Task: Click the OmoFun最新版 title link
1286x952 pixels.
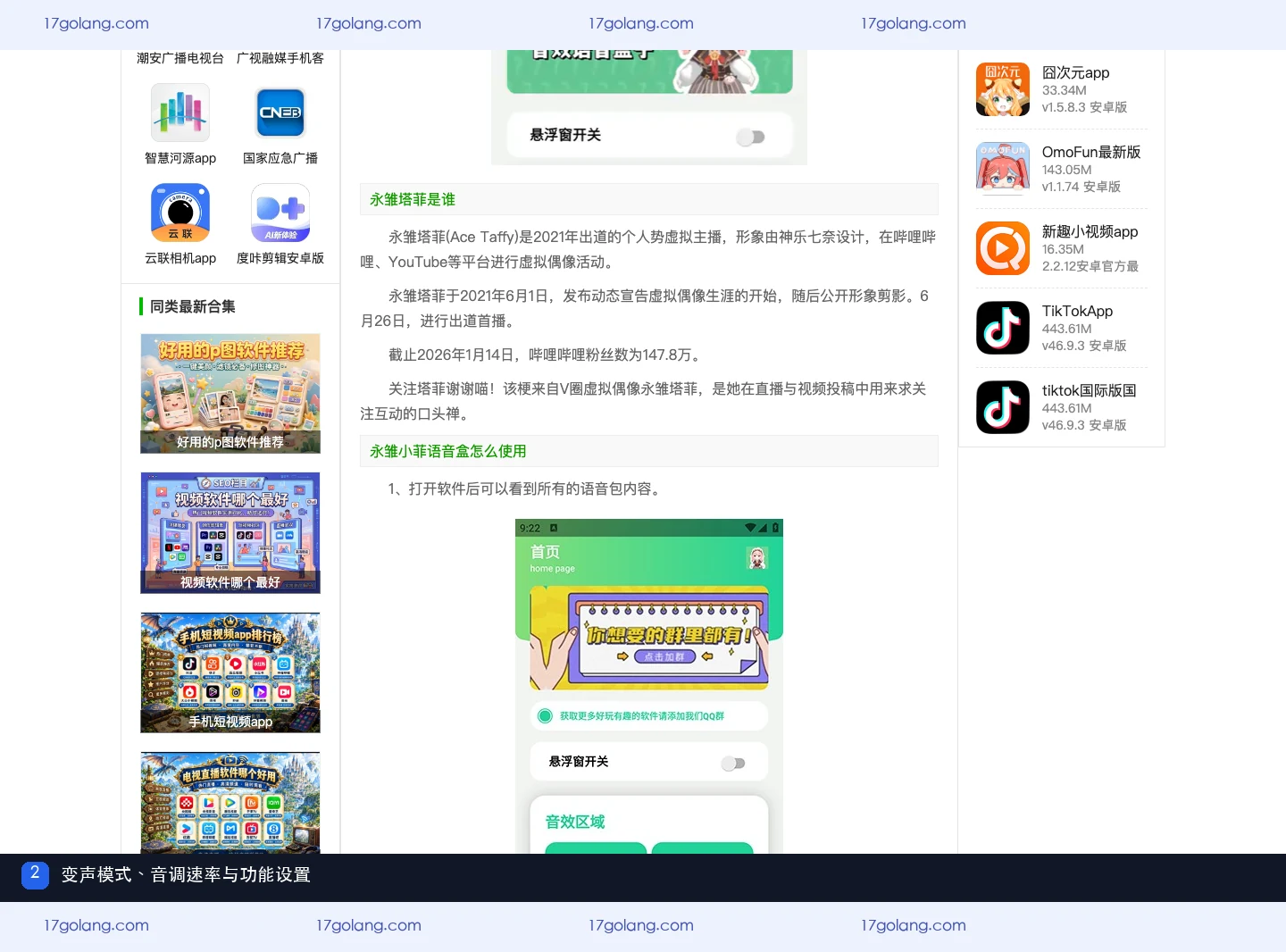Action: click(x=1091, y=152)
